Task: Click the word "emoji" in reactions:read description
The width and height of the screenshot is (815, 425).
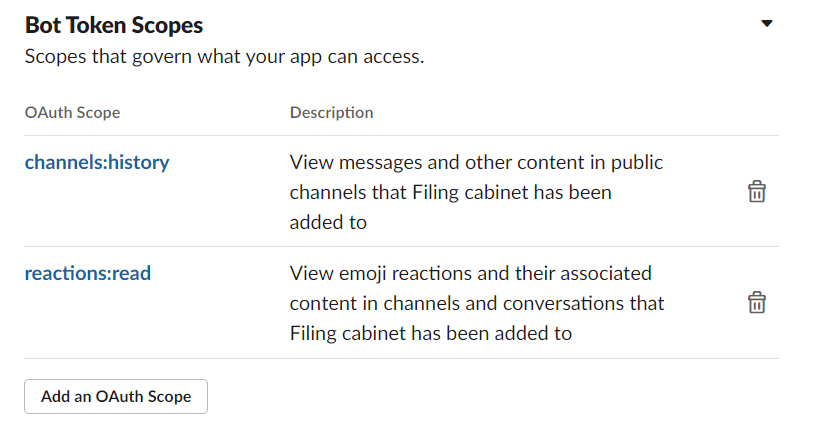Action: coord(362,272)
